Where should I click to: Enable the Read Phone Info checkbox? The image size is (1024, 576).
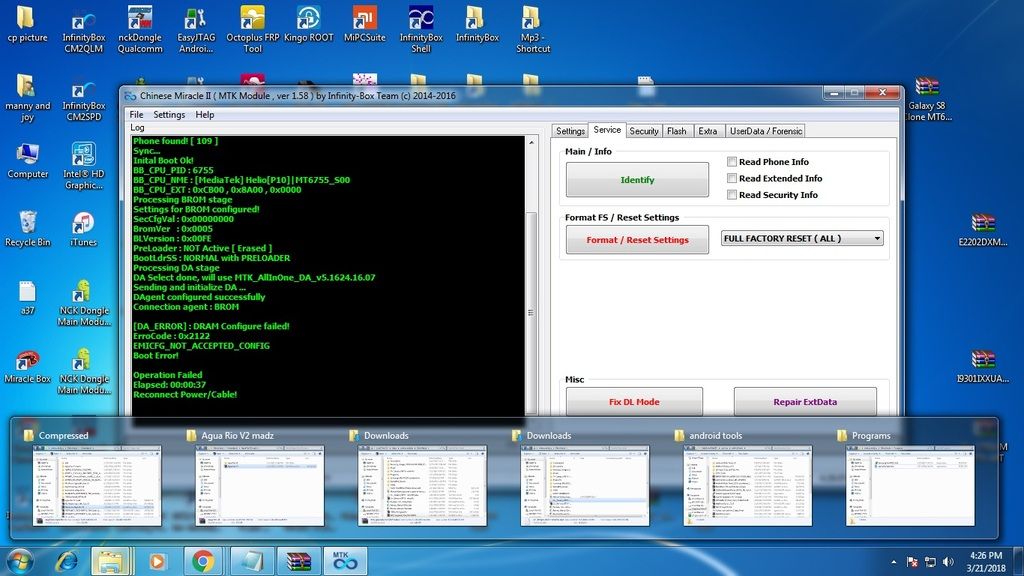[732, 162]
